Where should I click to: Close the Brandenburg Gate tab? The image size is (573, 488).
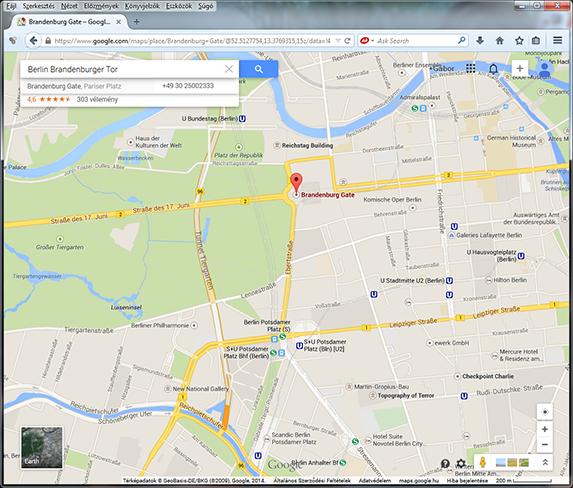[119, 22]
